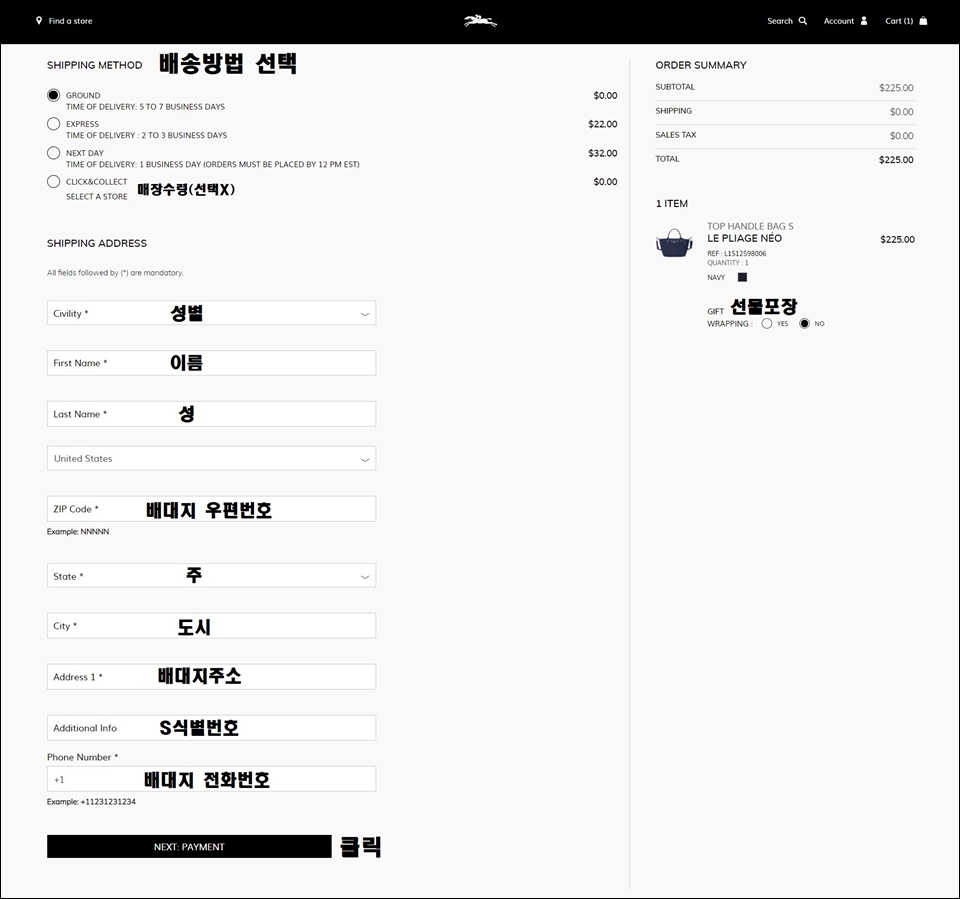
Task: Click the Search text link
Action: point(780,21)
